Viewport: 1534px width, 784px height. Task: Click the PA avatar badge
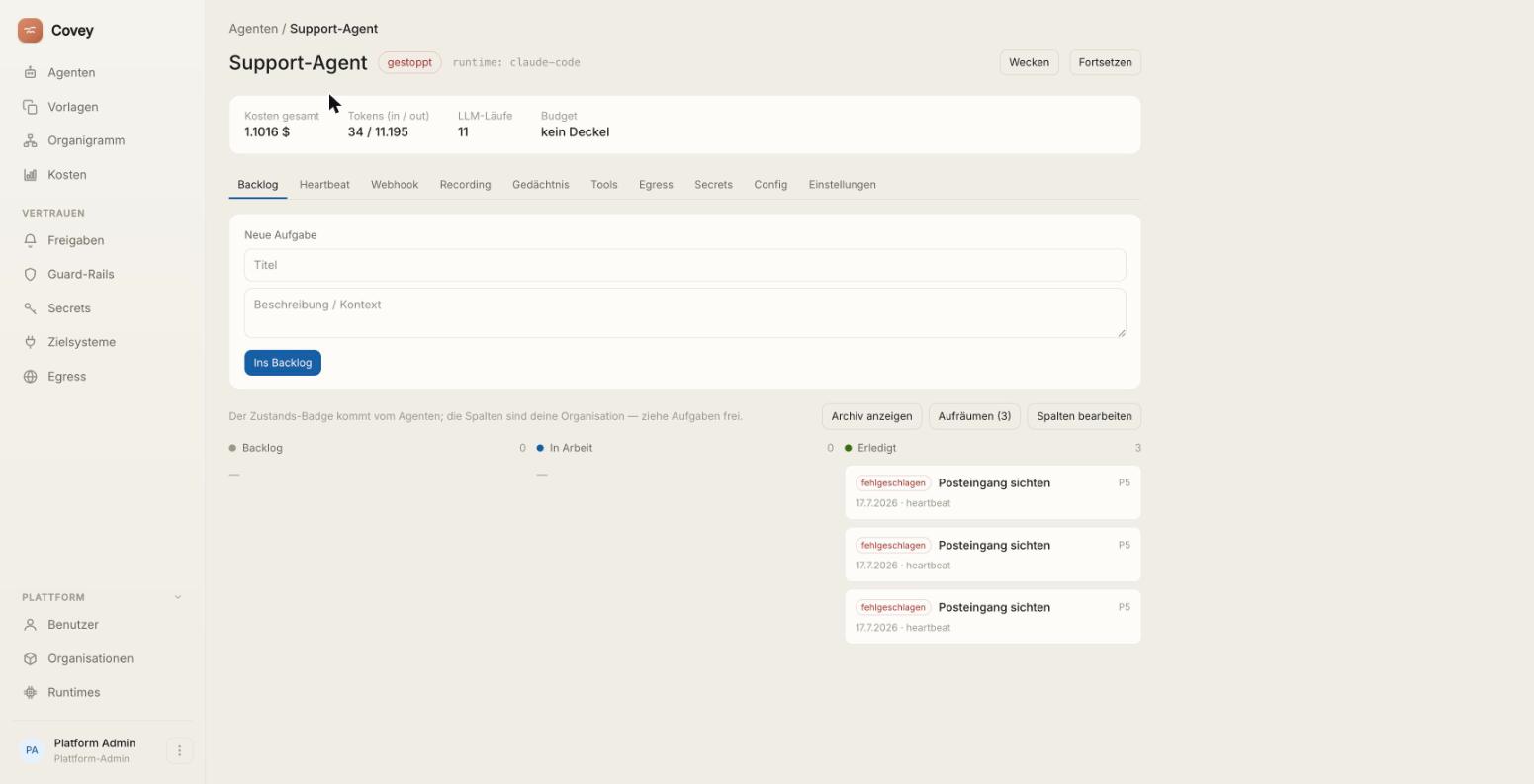pos(32,751)
